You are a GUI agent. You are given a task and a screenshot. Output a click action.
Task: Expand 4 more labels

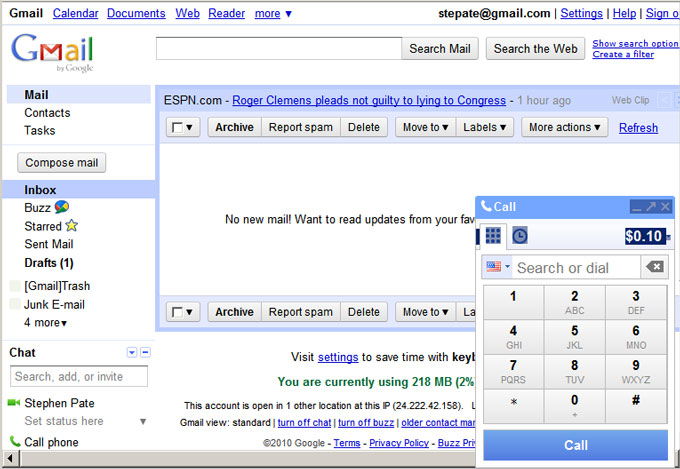[45, 322]
